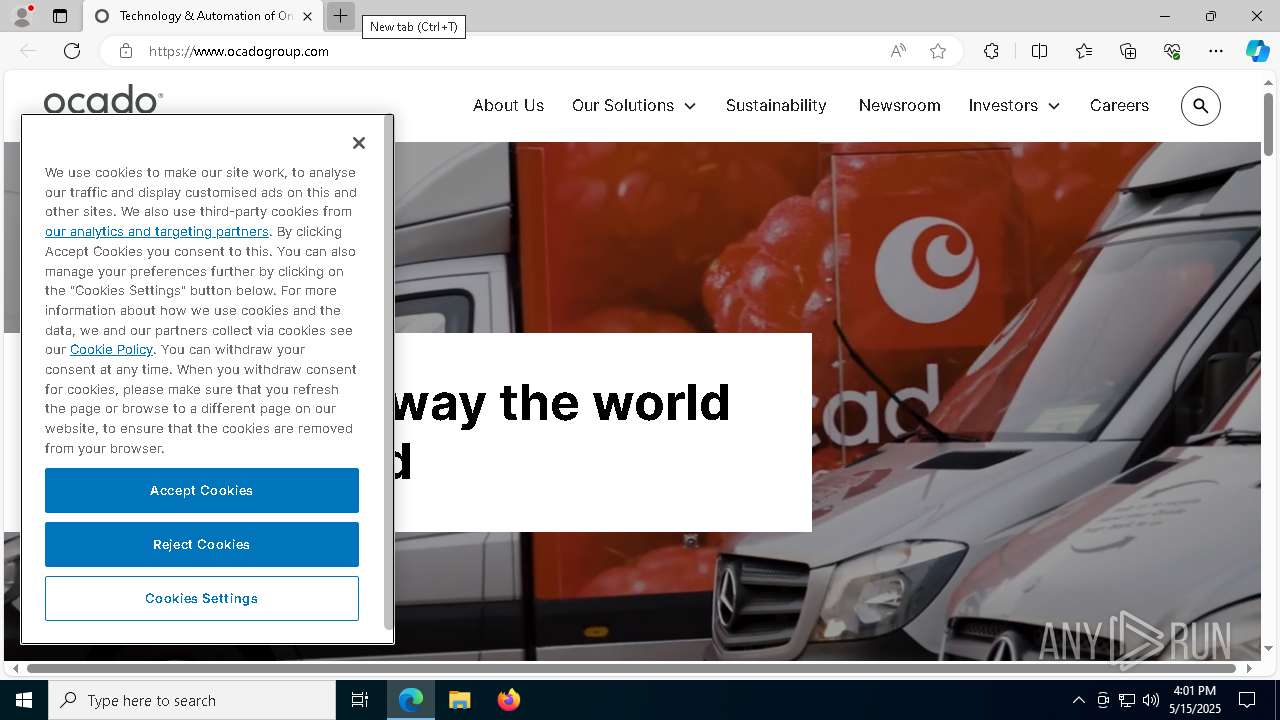Open a new tab with plus button

340,16
